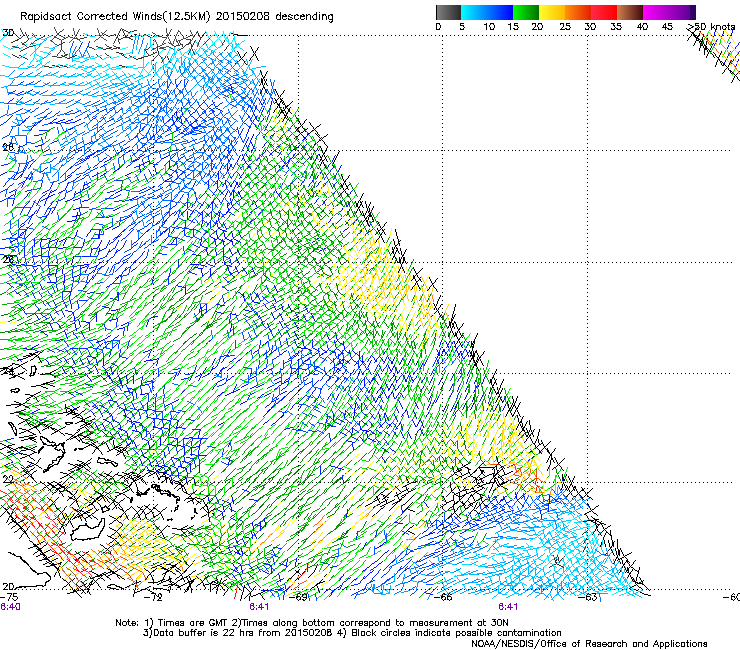This screenshot has width=740, height=650.
Task: Select the longitude '-66' axis label
Action: [x=443, y=597]
